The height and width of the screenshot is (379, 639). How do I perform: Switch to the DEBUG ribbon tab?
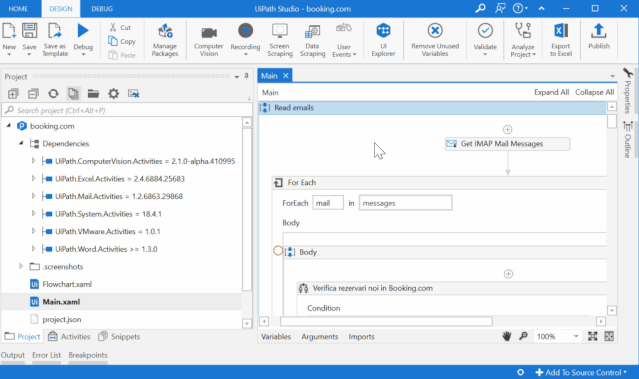[x=102, y=9]
